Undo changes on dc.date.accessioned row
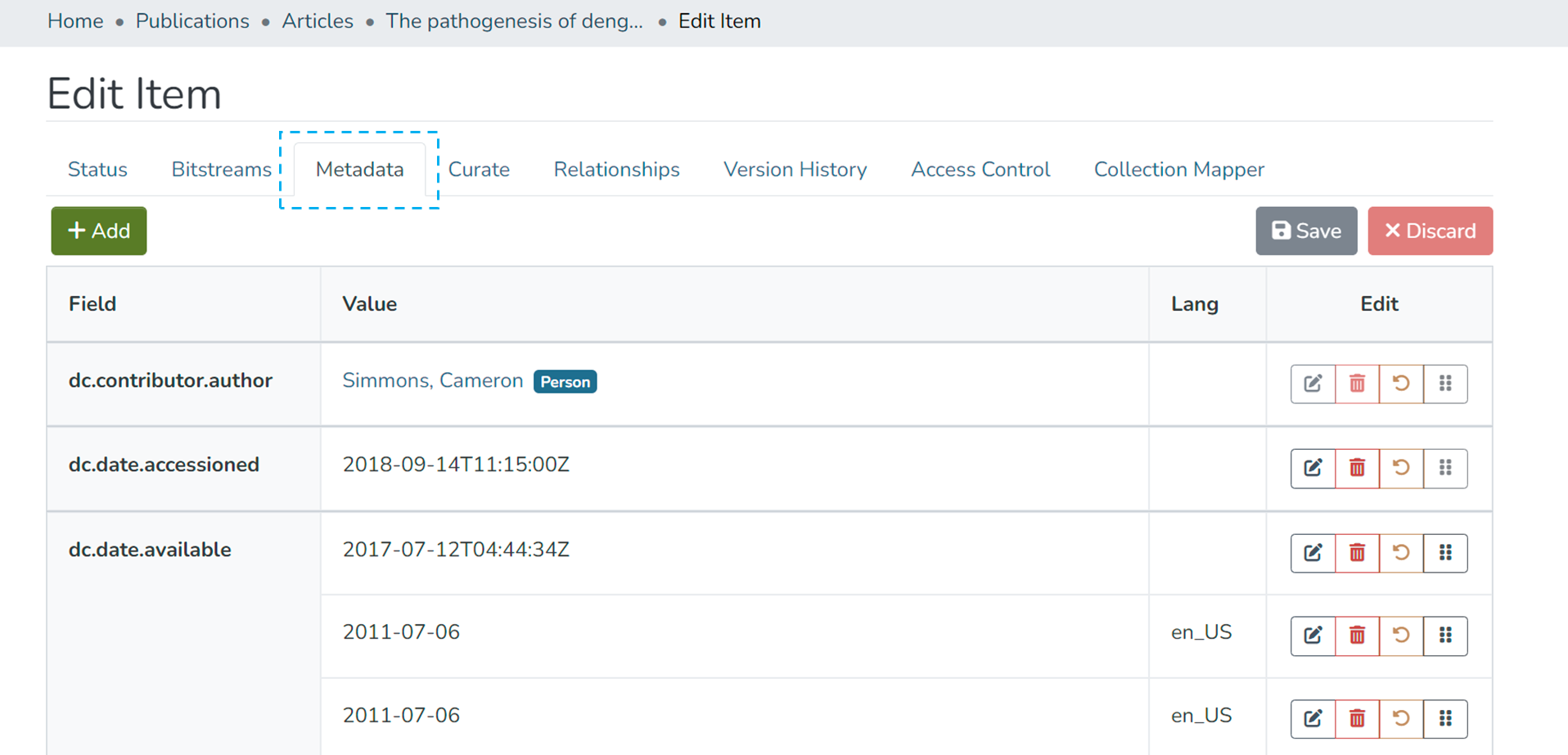The height and width of the screenshot is (755, 1568). coord(1401,468)
